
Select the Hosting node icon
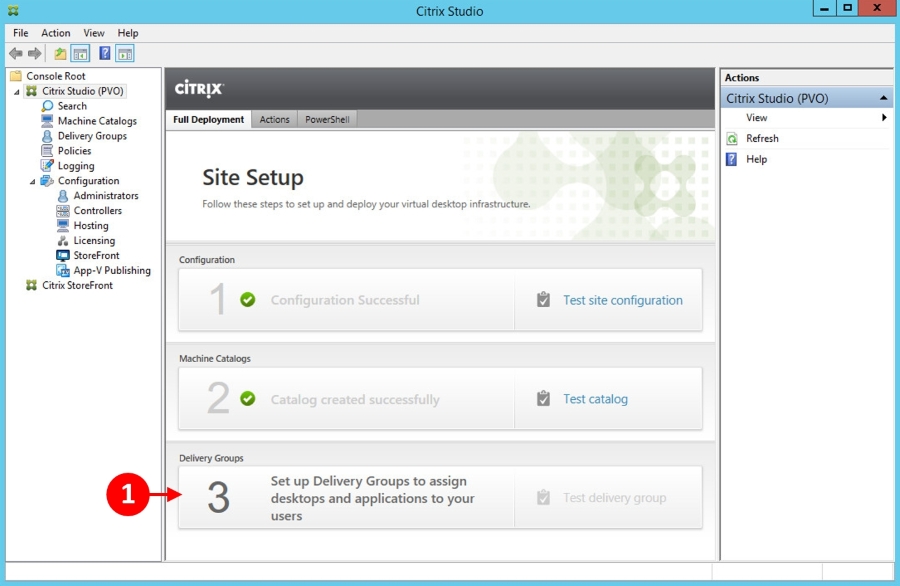coord(63,226)
